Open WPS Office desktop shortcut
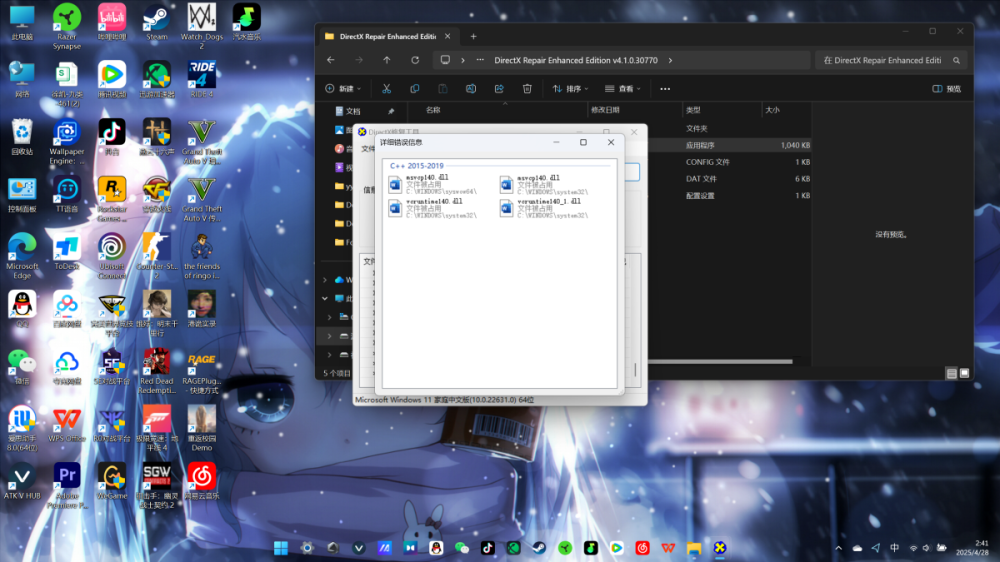1000x562 pixels. [67, 424]
